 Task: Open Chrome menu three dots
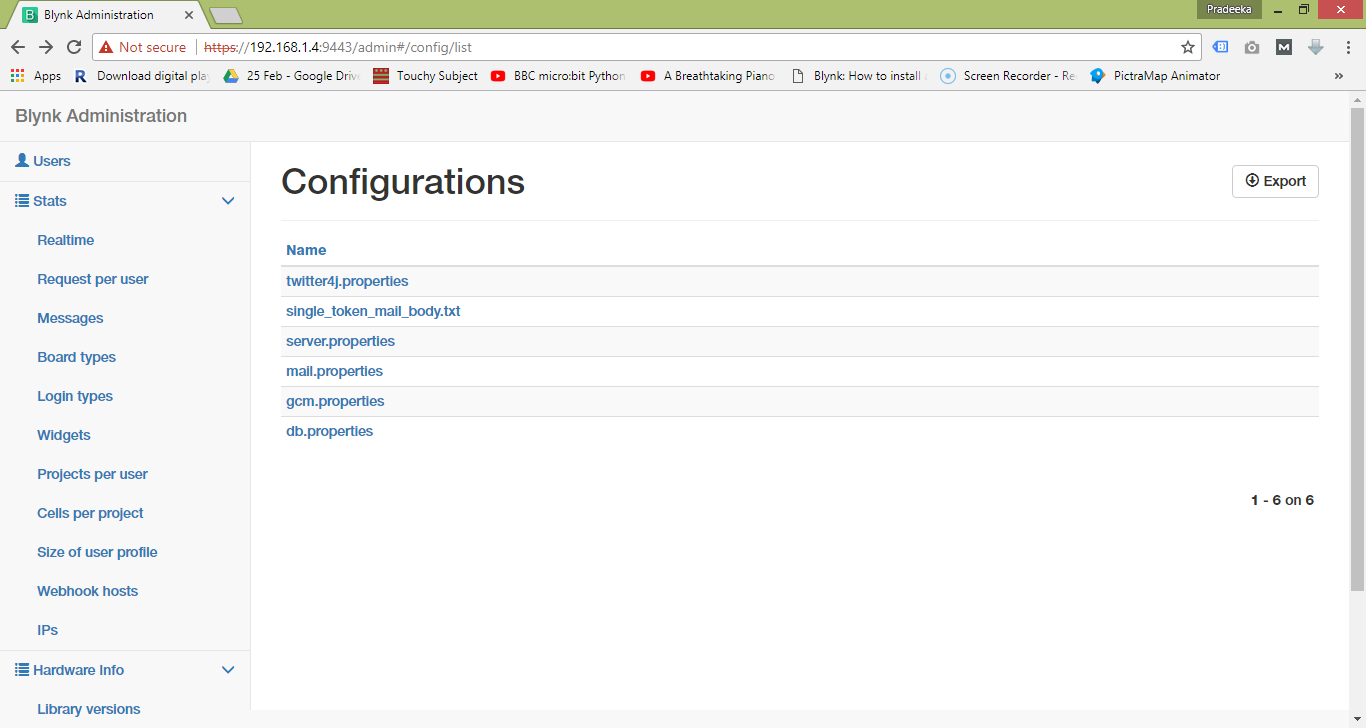click(1346, 47)
